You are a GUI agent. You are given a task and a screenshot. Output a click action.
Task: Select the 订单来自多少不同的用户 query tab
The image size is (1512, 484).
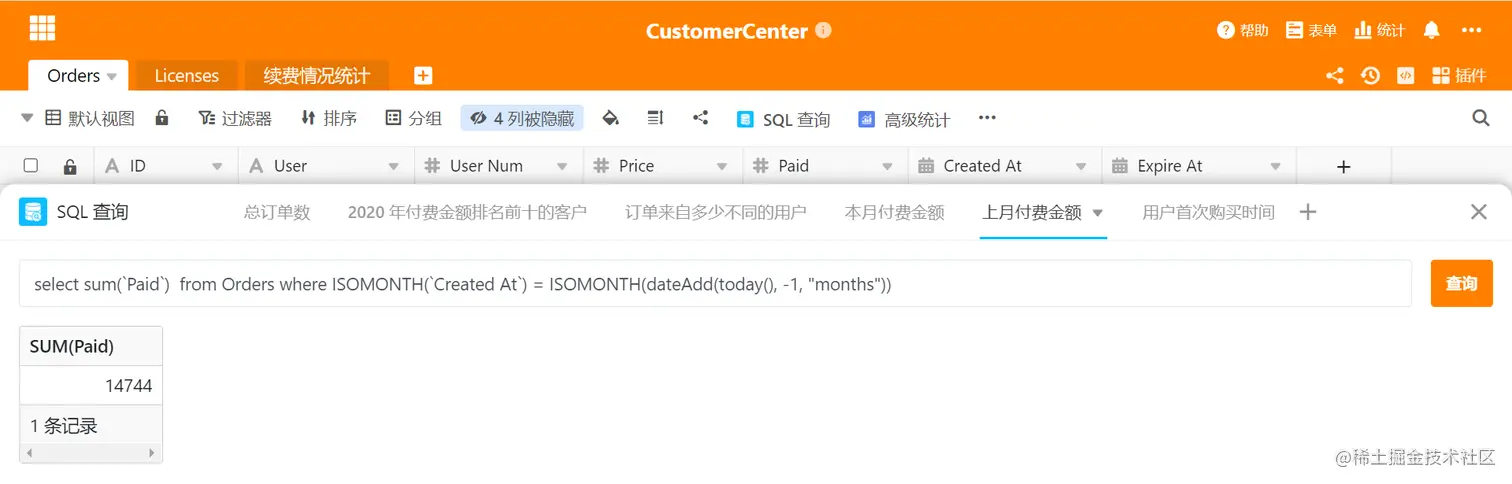point(716,212)
